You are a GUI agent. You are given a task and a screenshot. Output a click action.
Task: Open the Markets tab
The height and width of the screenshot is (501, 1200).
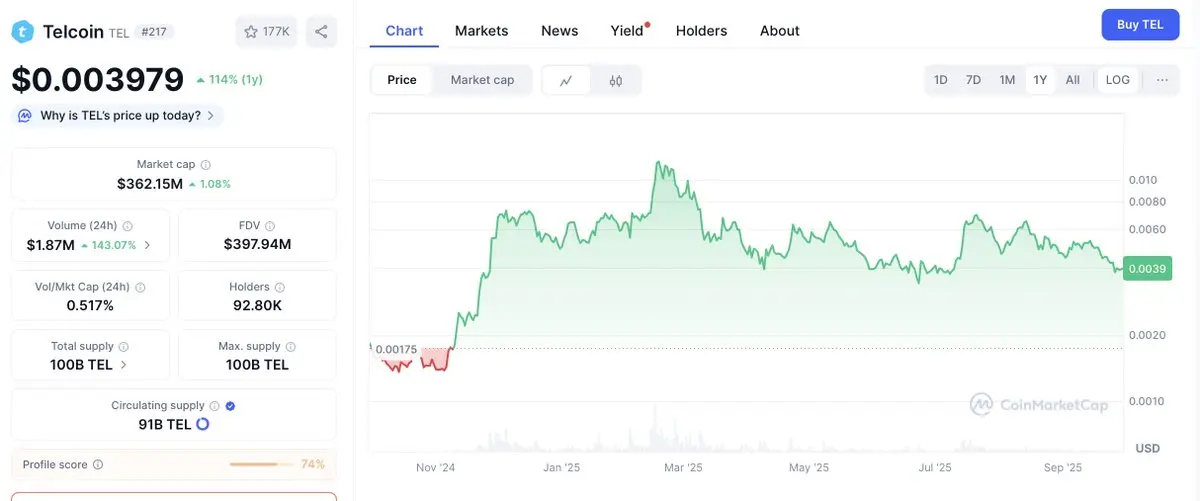click(481, 31)
